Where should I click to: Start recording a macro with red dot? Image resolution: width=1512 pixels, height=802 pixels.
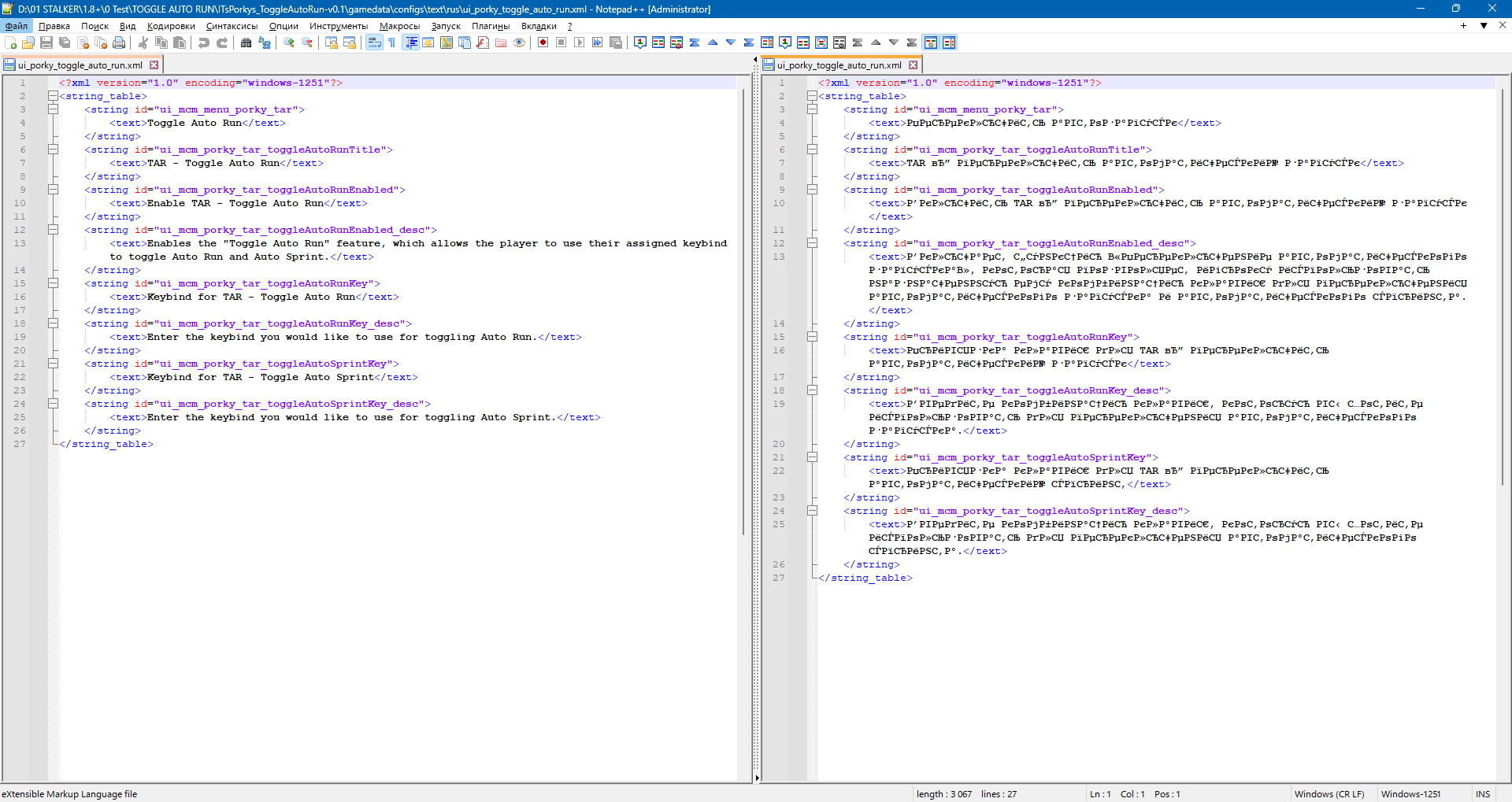[x=543, y=43]
